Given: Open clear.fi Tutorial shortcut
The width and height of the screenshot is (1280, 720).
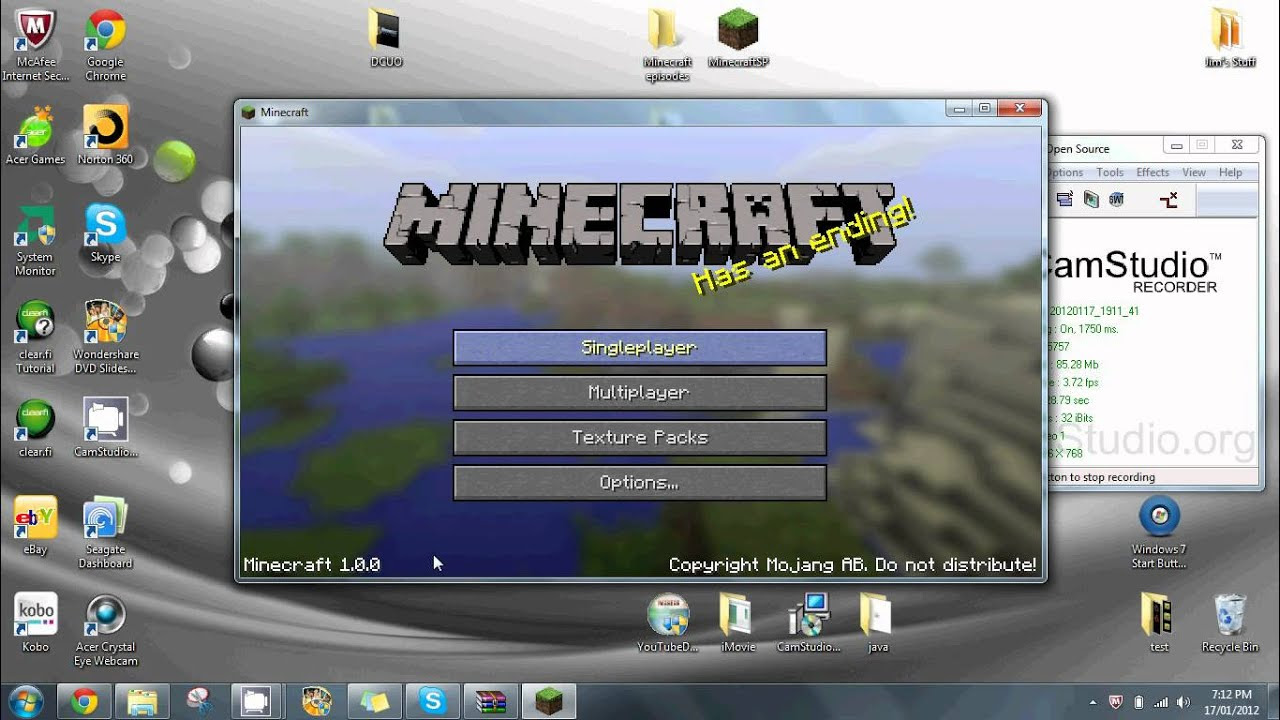Looking at the screenshot, I should [x=35, y=338].
